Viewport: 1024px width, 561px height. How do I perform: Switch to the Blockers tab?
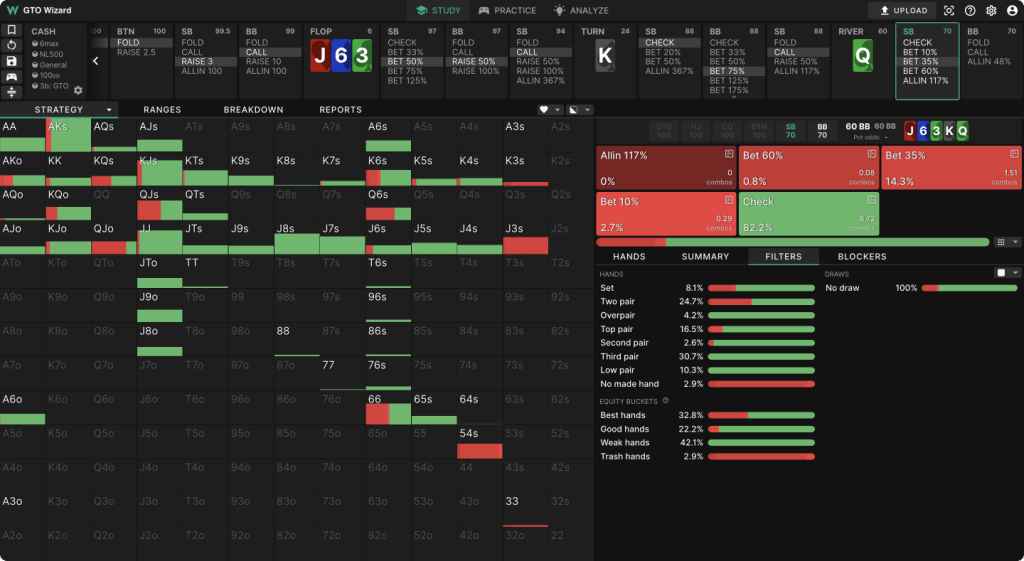pos(862,257)
